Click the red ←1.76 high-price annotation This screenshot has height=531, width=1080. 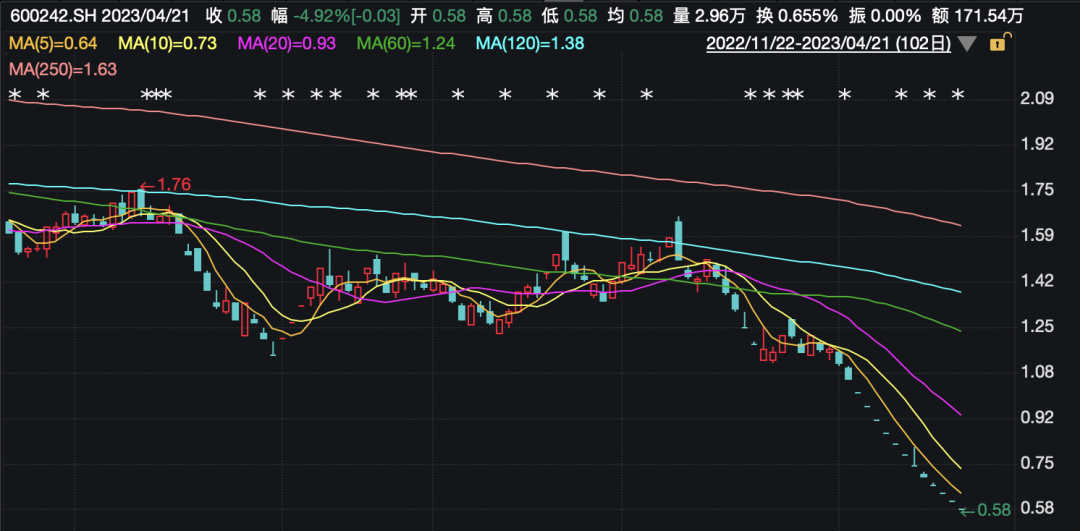[165, 185]
